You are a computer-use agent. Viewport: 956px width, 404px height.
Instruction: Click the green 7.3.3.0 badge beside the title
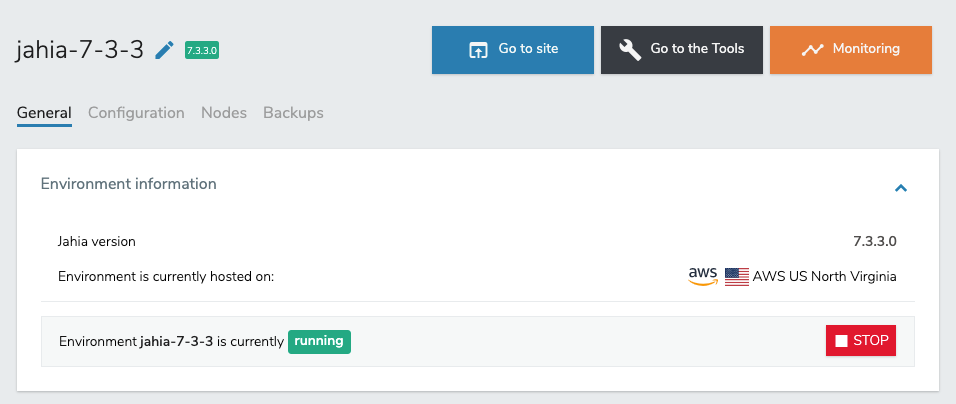tap(202, 50)
